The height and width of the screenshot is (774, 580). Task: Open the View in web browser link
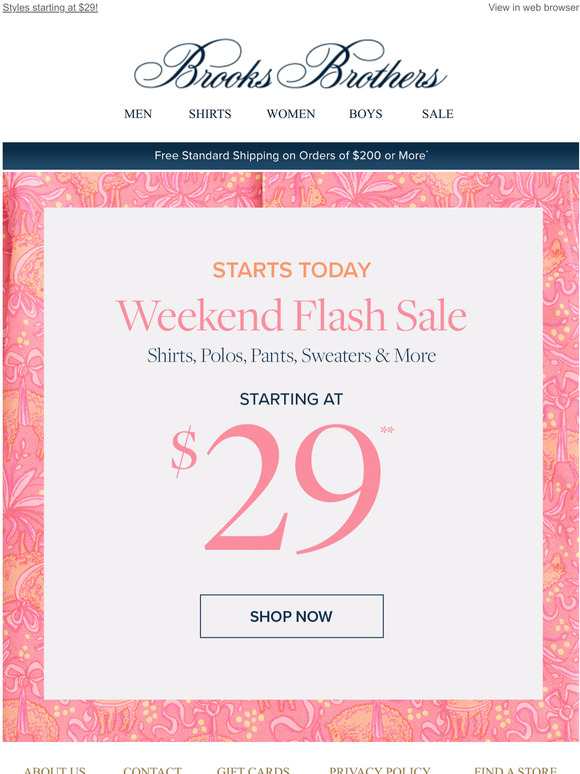pyautogui.click(x=533, y=7)
